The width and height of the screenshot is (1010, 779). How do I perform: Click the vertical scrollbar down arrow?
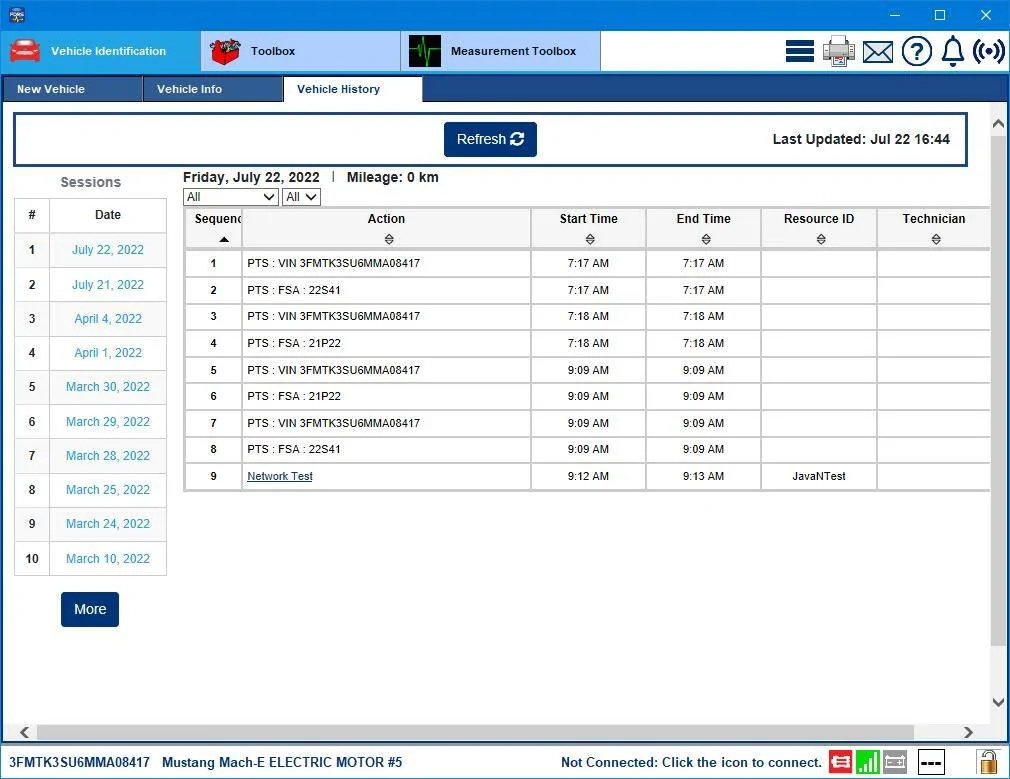998,702
